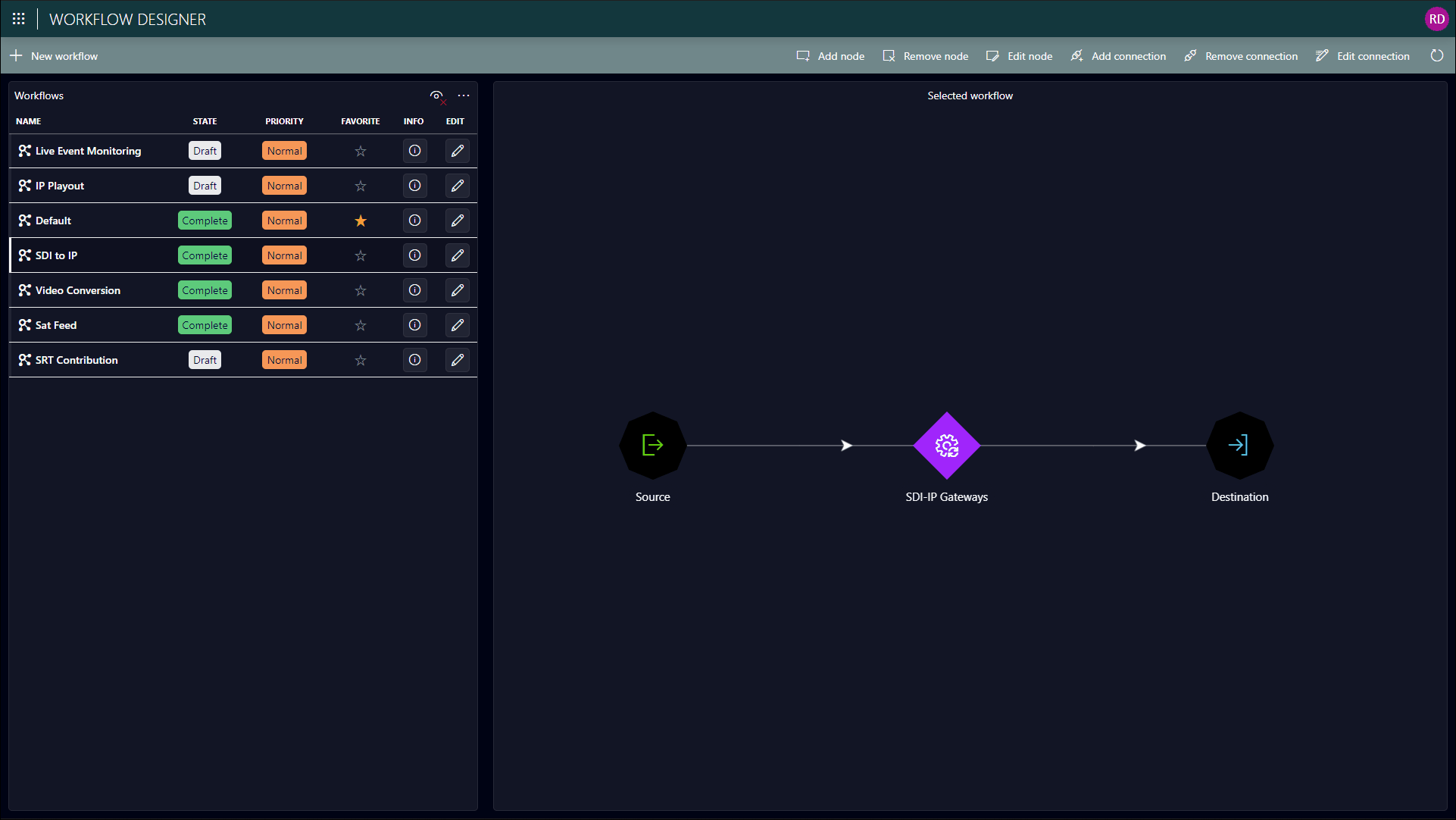Click the Complete badge for Video Conversion
Image resolution: width=1456 pixels, height=820 pixels.
tap(205, 290)
